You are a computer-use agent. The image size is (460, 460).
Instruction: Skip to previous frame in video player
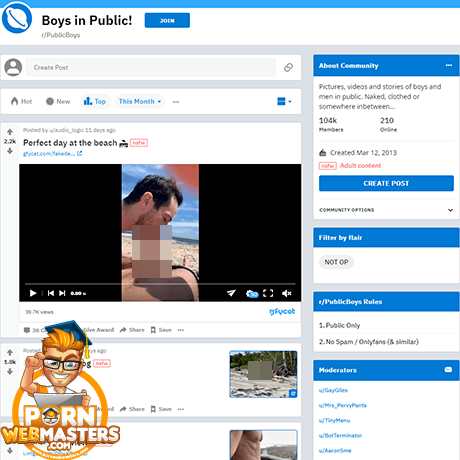(51, 293)
